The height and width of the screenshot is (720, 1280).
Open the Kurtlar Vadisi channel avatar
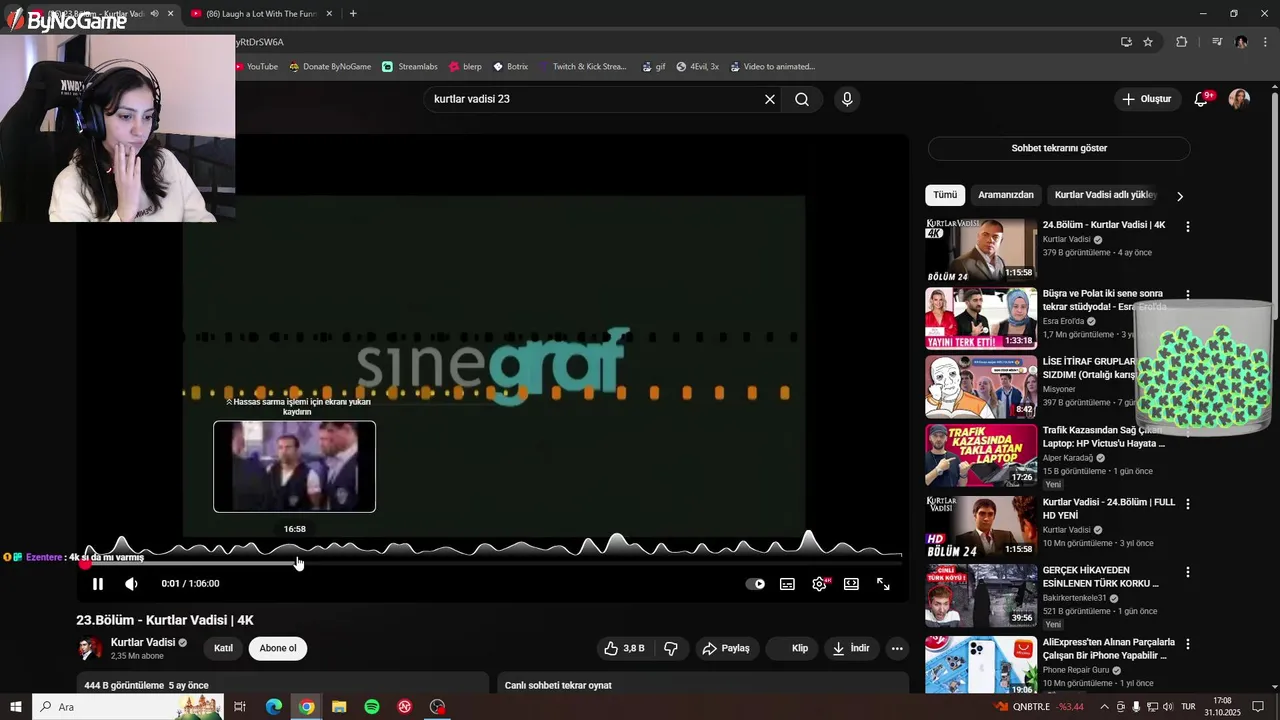tap(90, 648)
